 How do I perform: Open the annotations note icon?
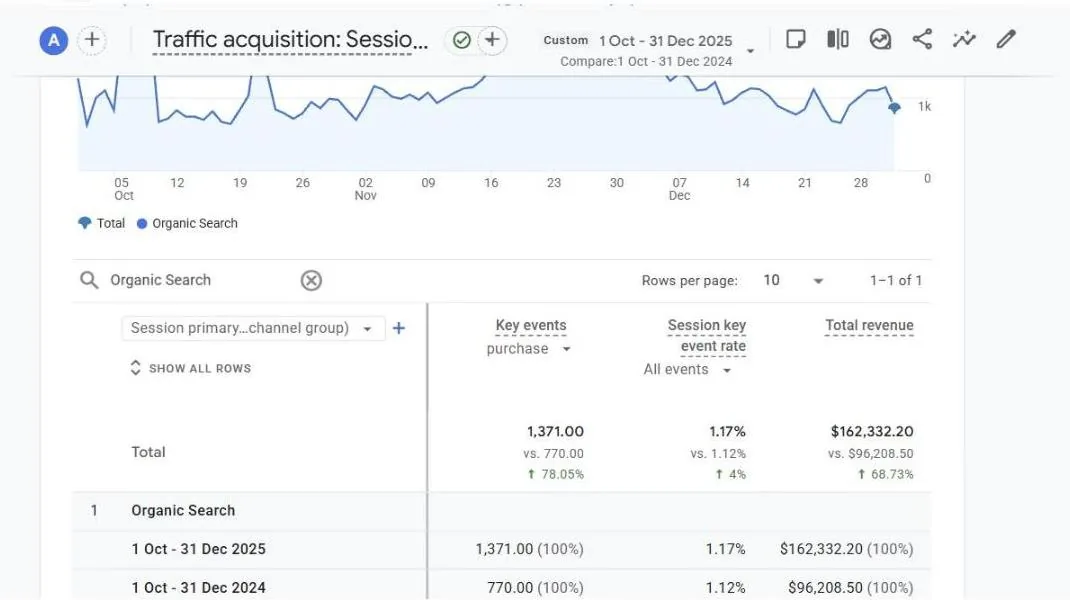point(796,39)
